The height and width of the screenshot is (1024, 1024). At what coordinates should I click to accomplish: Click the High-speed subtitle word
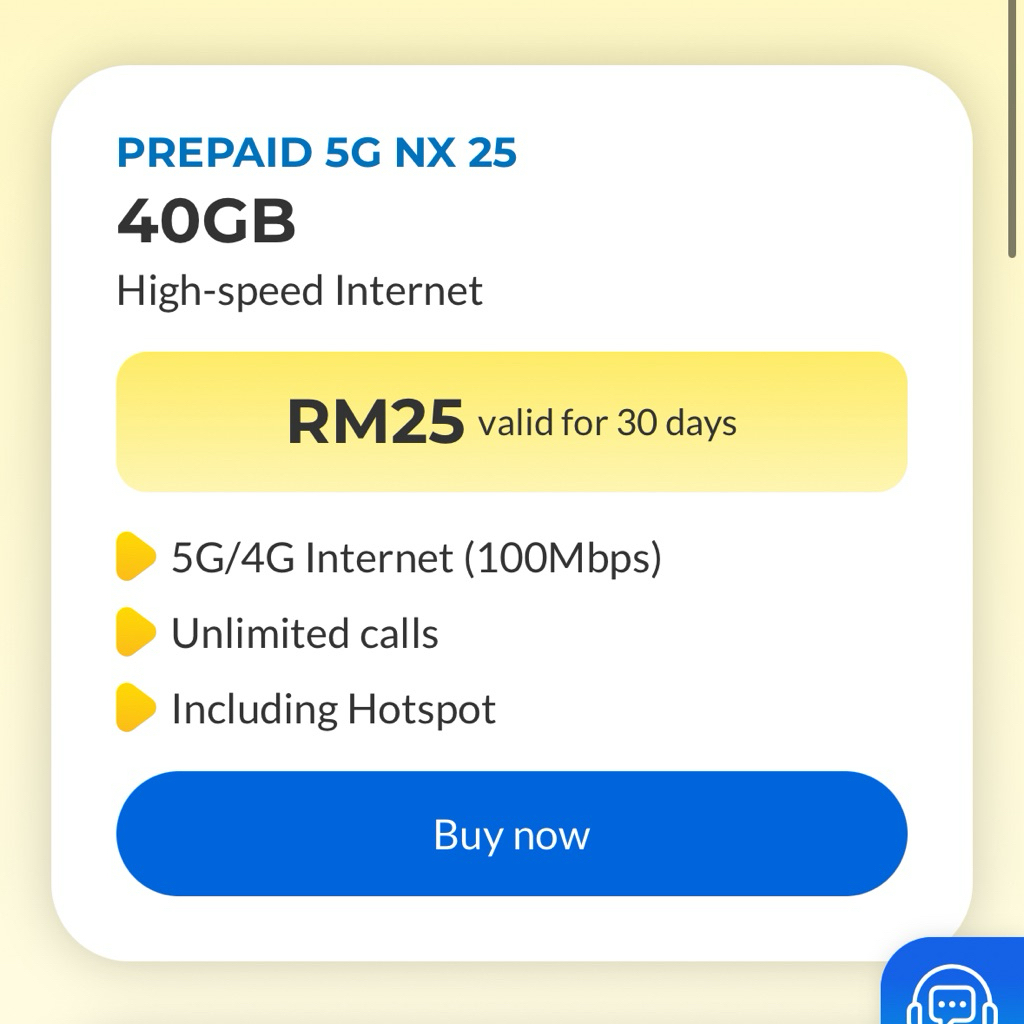point(220,291)
